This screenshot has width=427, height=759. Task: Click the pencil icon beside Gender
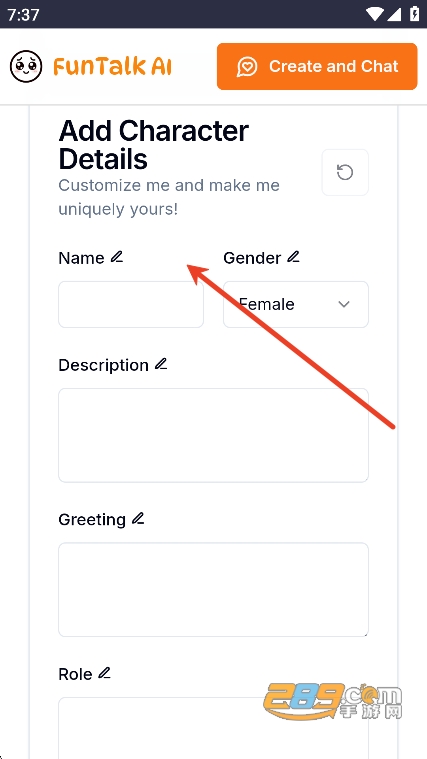pos(293,257)
